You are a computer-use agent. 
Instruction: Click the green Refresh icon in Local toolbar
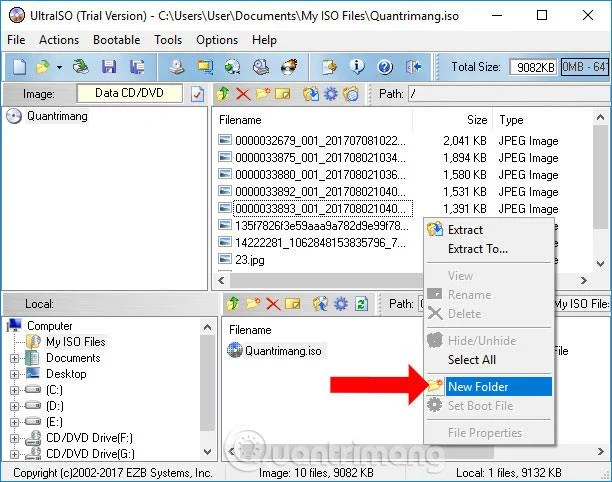(x=361, y=304)
